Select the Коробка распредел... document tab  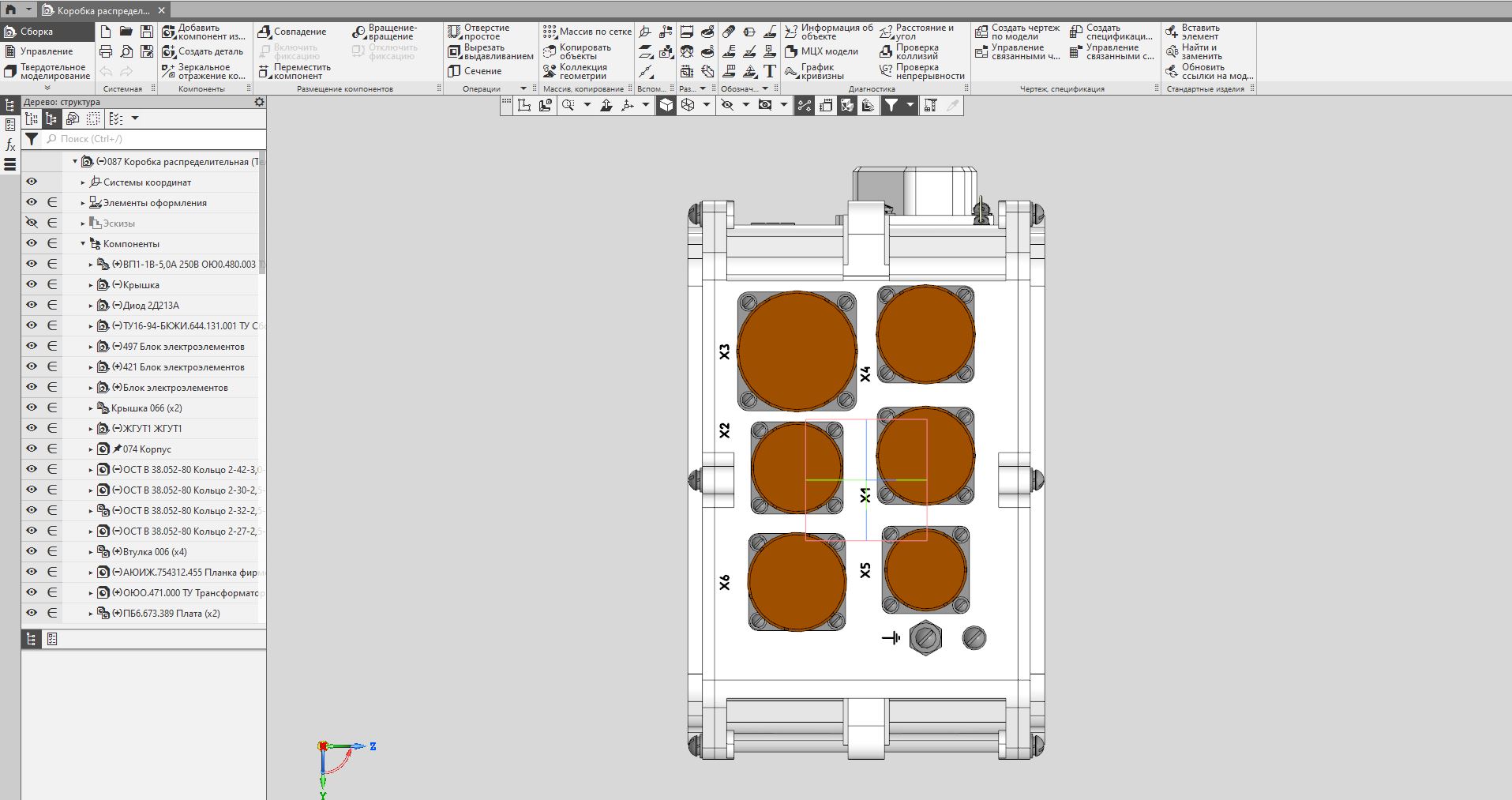(x=103, y=11)
